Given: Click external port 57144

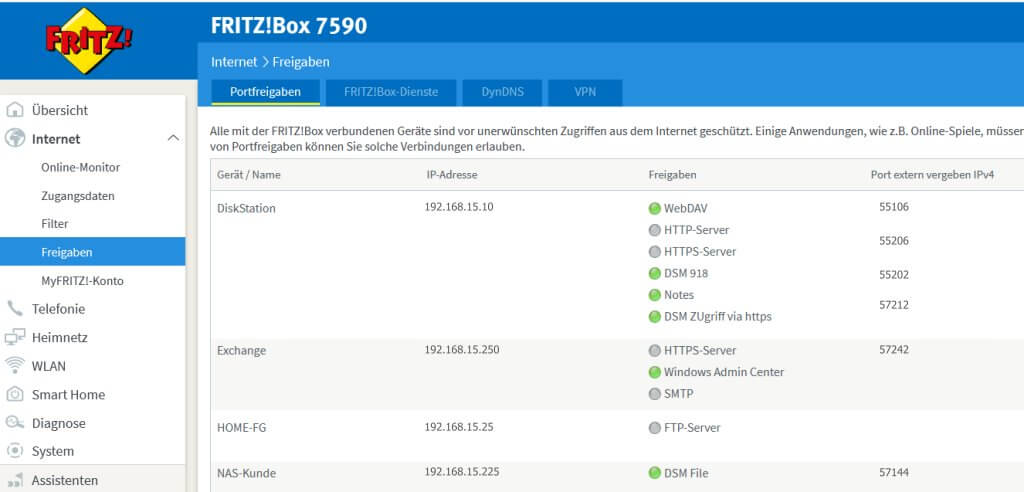Looking at the screenshot, I should click(x=894, y=472).
